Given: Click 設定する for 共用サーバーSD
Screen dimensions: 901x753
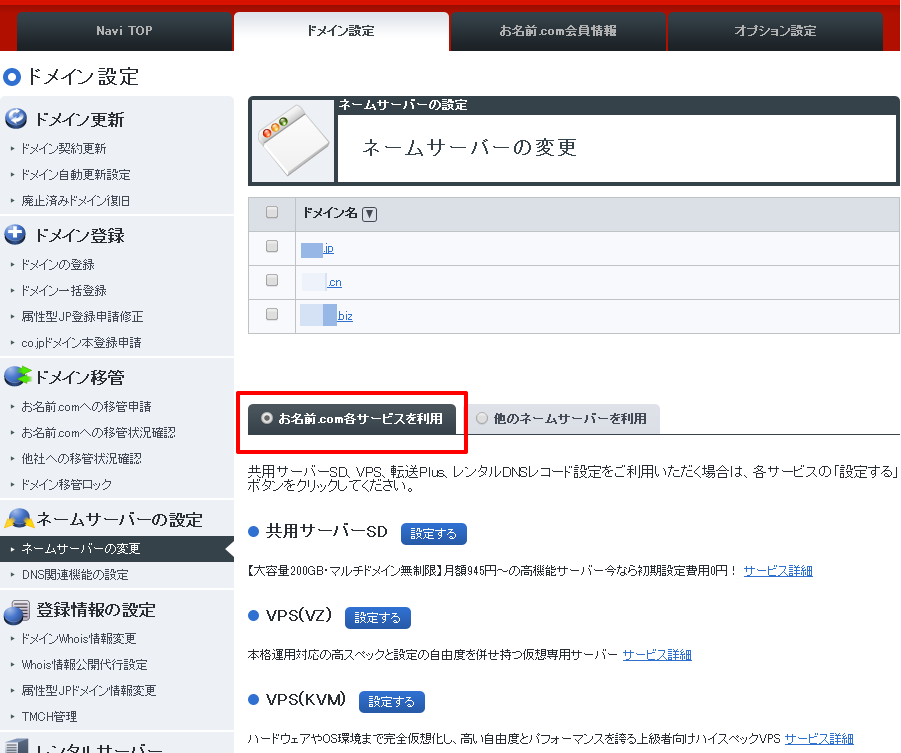Looking at the screenshot, I should point(434,534).
